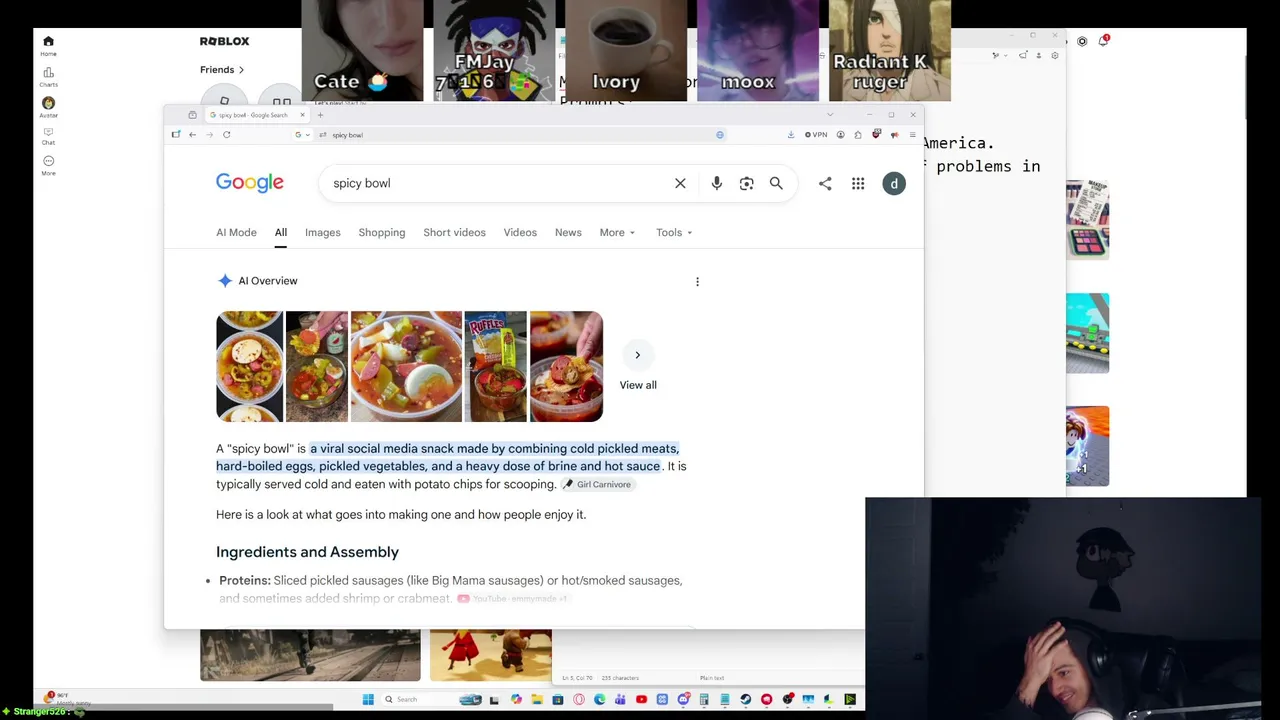
Task: Open the Girl Carnivore source link
Action: click(597, 484)
